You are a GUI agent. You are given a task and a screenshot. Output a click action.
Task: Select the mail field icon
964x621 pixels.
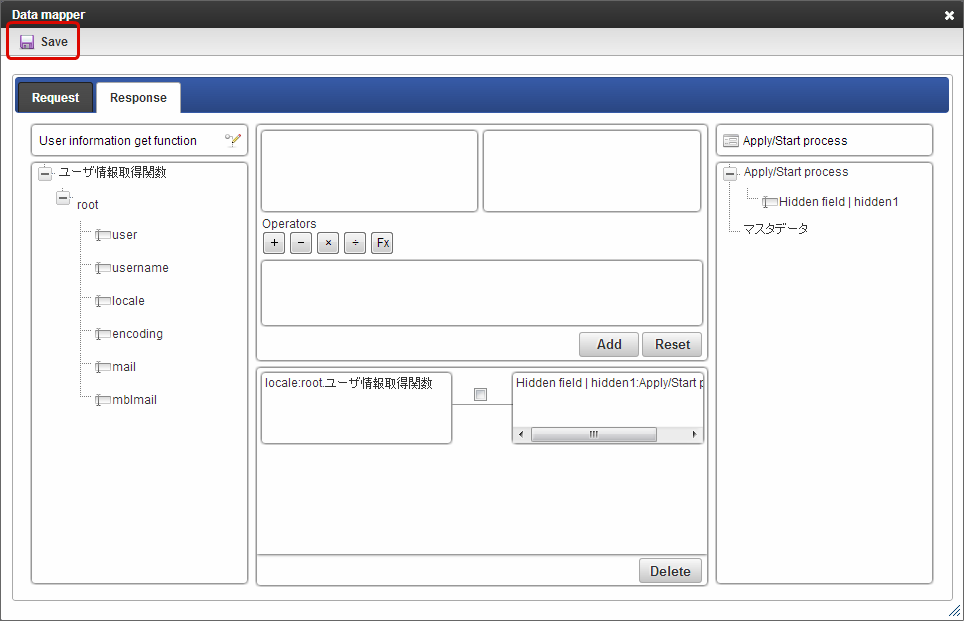103,367
